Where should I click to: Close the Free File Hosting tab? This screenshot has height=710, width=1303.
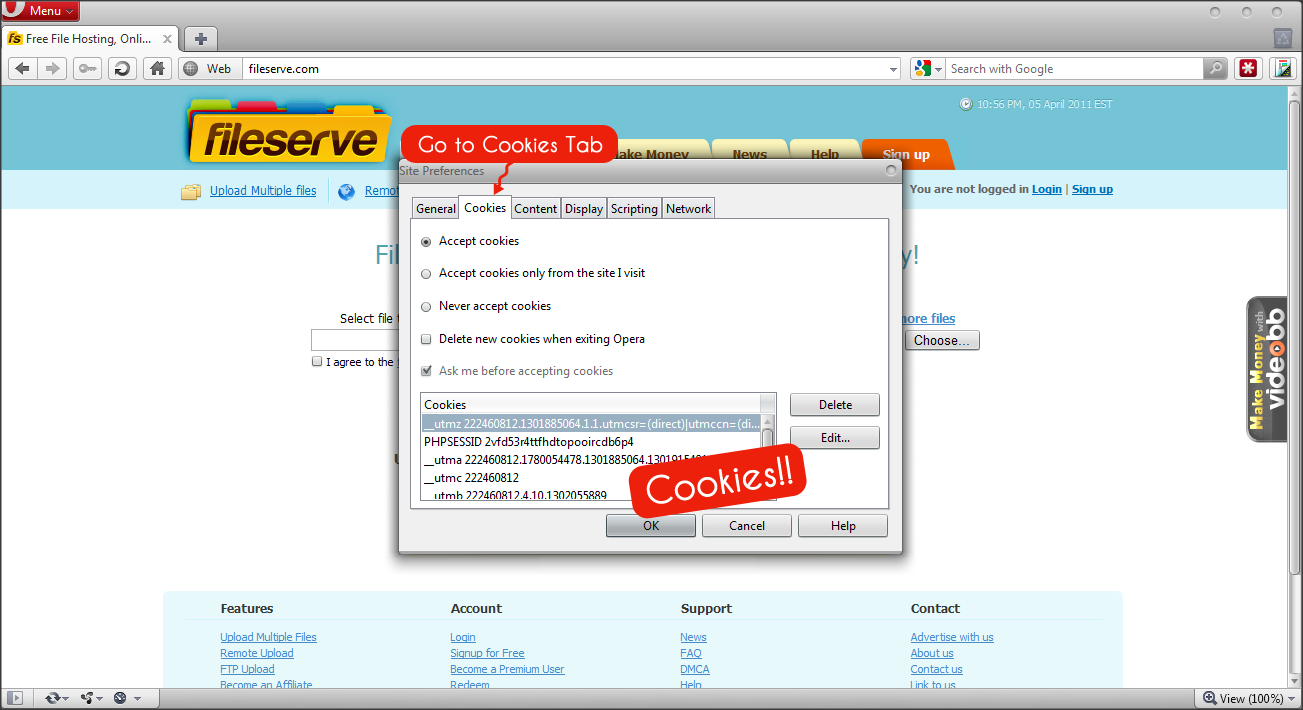click(x=166, y=39)
